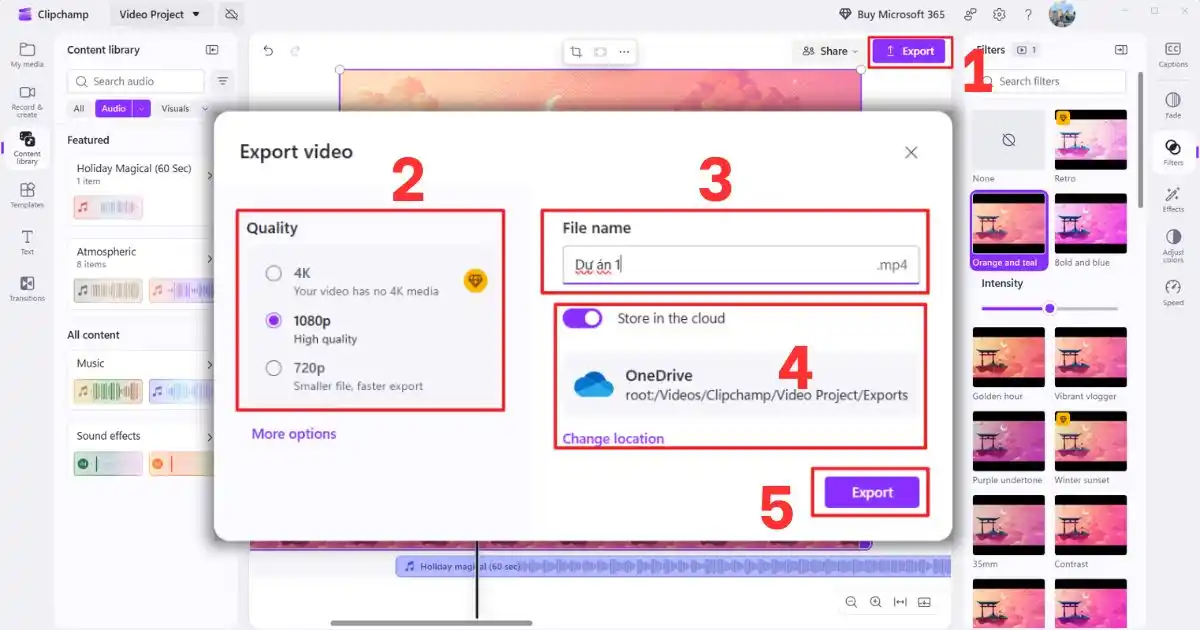
Task: Select the Vibrant vlogger filter
Action: tap(1091, 358)
